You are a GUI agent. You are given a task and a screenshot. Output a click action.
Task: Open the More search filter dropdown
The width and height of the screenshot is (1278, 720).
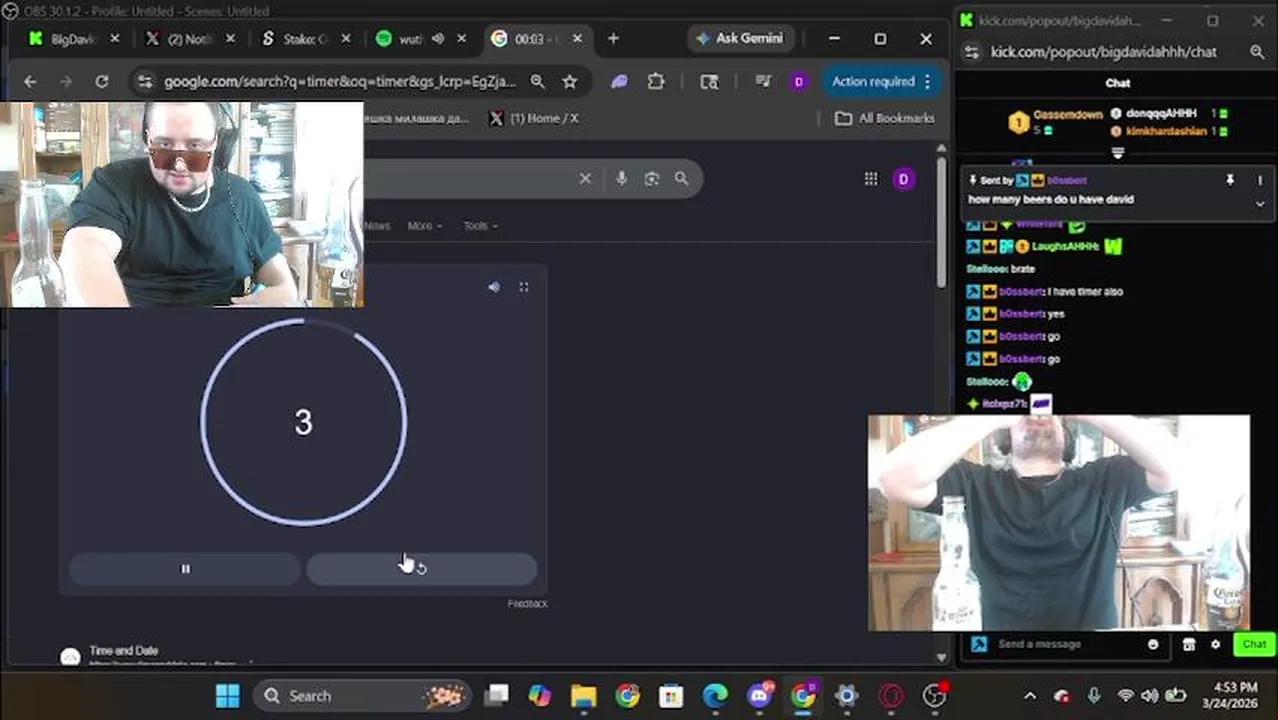point(424,226)
